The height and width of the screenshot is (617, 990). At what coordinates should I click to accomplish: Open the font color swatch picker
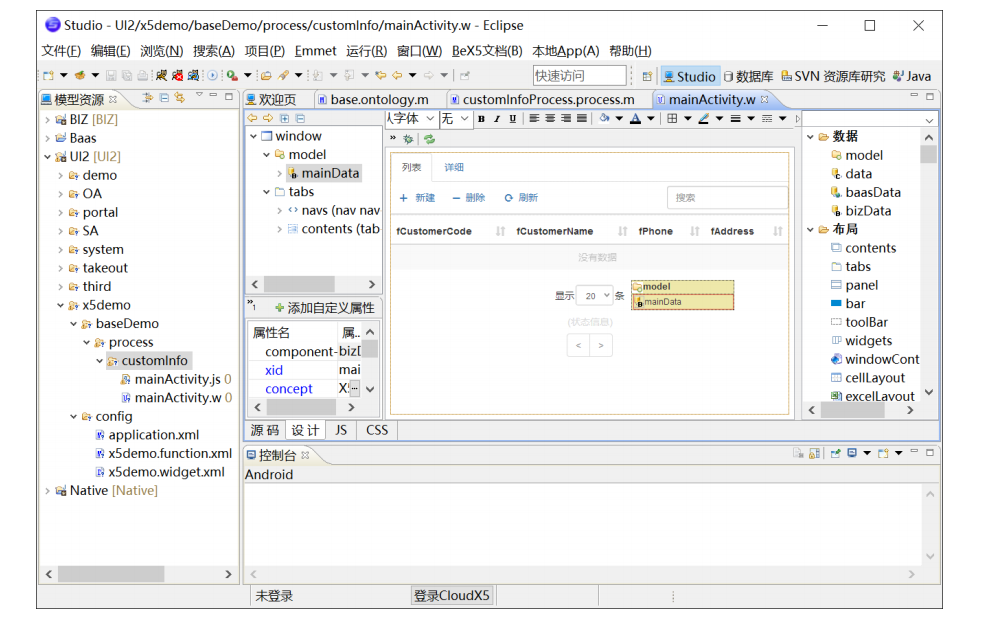point(634,120)
